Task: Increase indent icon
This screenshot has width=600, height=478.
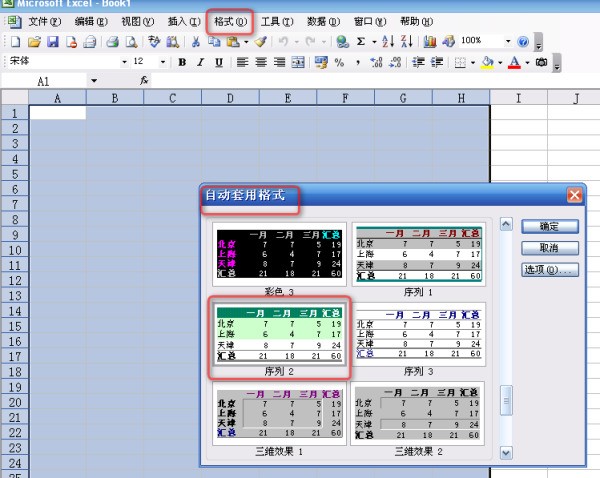Action: (437, 62)
